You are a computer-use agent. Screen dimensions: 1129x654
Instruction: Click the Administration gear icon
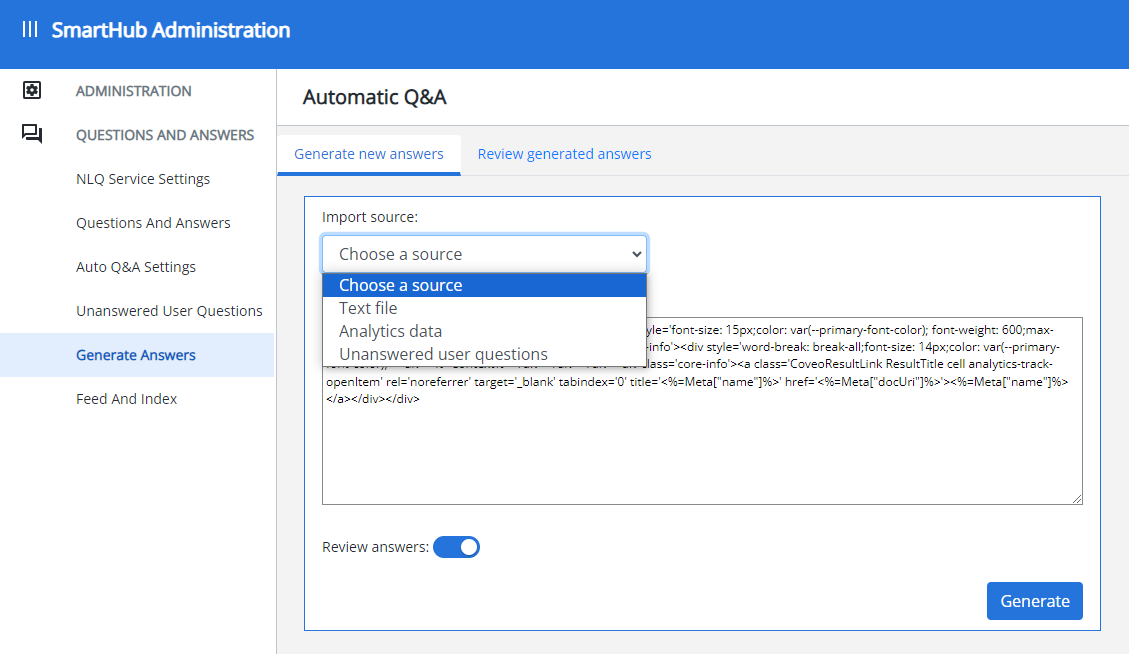tap(32, 91)
